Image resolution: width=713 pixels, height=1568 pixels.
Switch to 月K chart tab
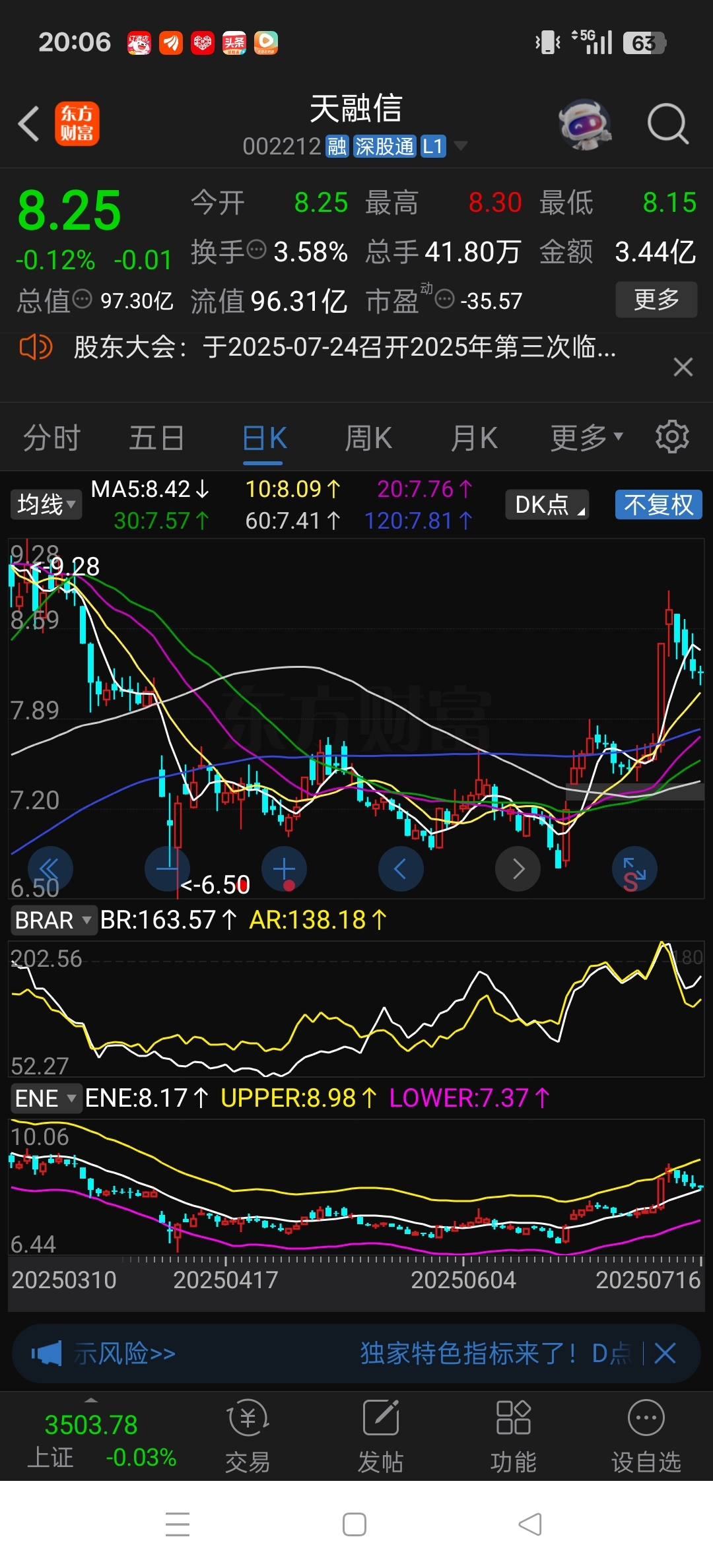click(x=474, y=438)
